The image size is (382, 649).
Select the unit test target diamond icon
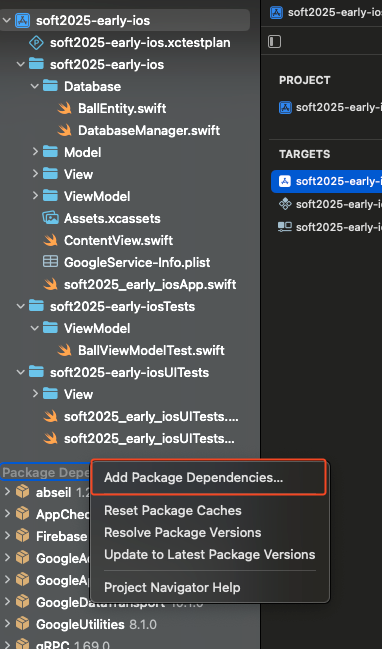pyautogui.click(x=285, y=204)
